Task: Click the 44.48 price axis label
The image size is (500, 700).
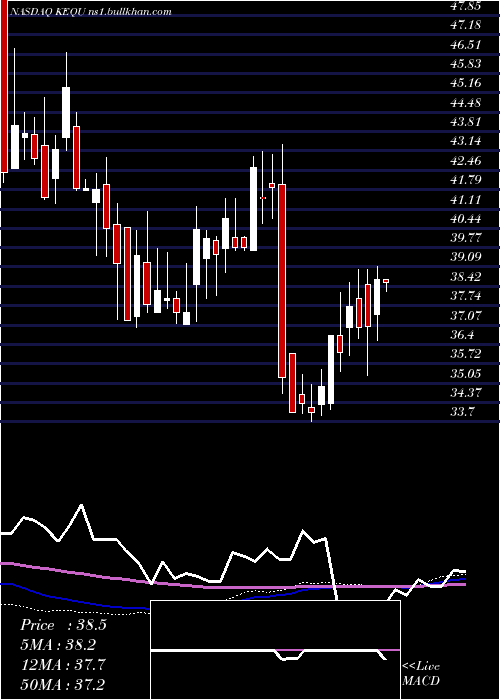Action: pos(467,102)
